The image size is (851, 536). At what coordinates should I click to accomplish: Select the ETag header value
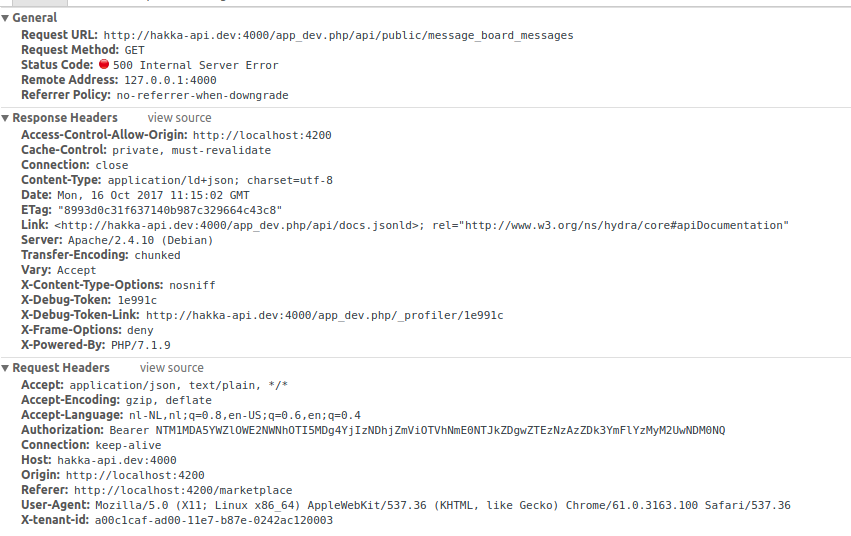point(169,210)
